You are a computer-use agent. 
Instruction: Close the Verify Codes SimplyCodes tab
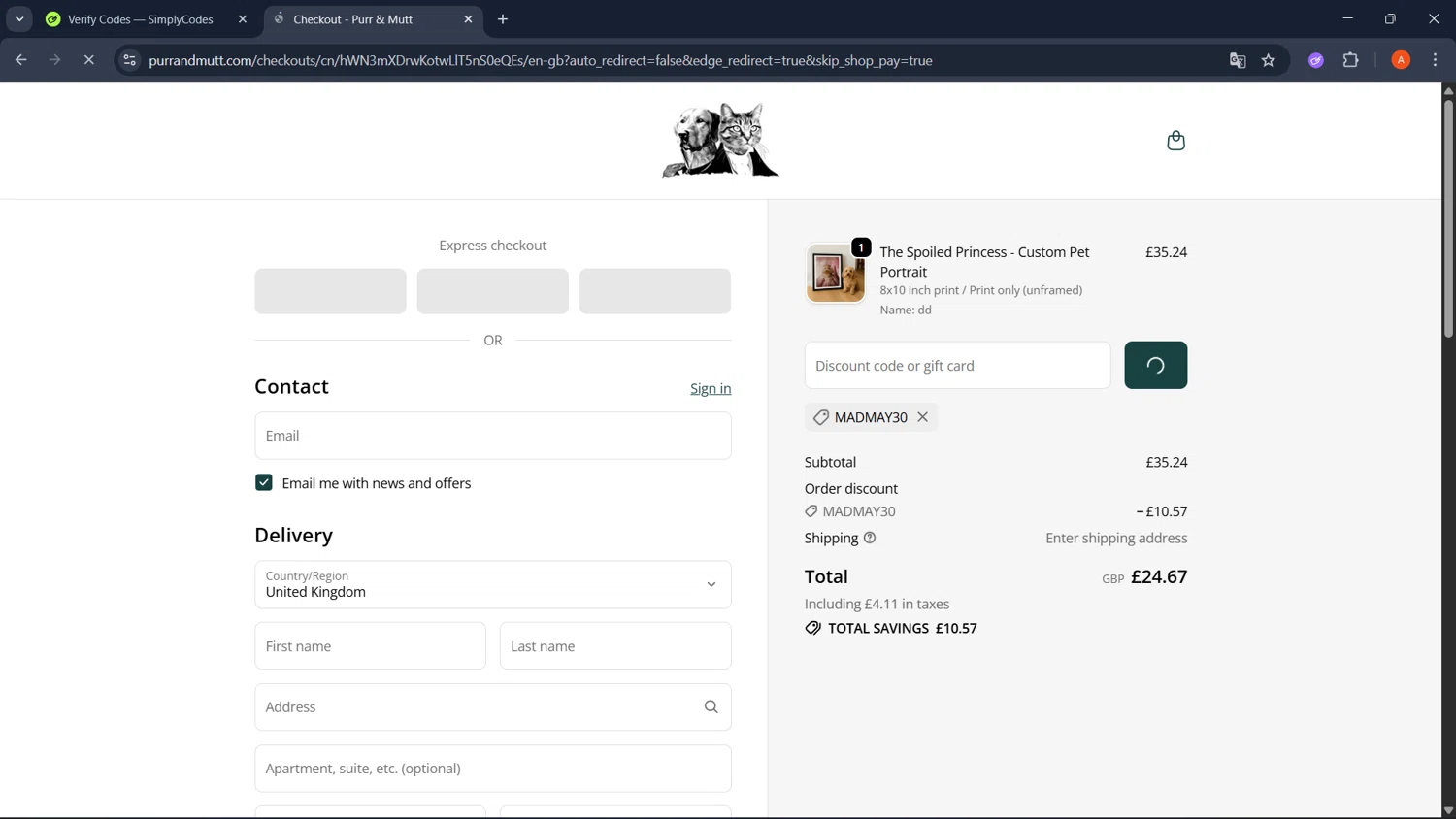[243, 19]
